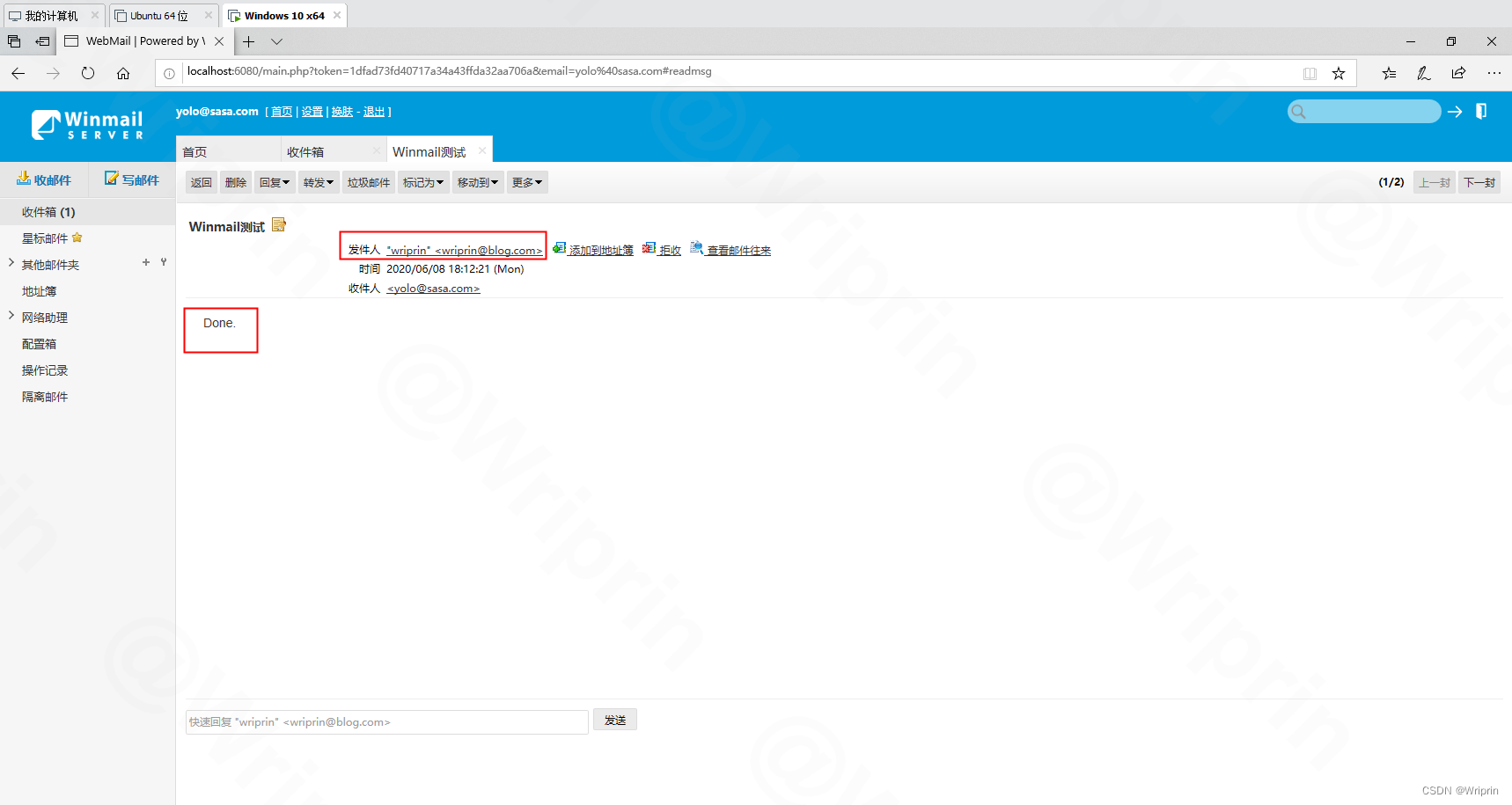Screen dimensions: 1512x805
Task: Open the 写邮件 compose mail icon
Action: (x=112, y=179)
